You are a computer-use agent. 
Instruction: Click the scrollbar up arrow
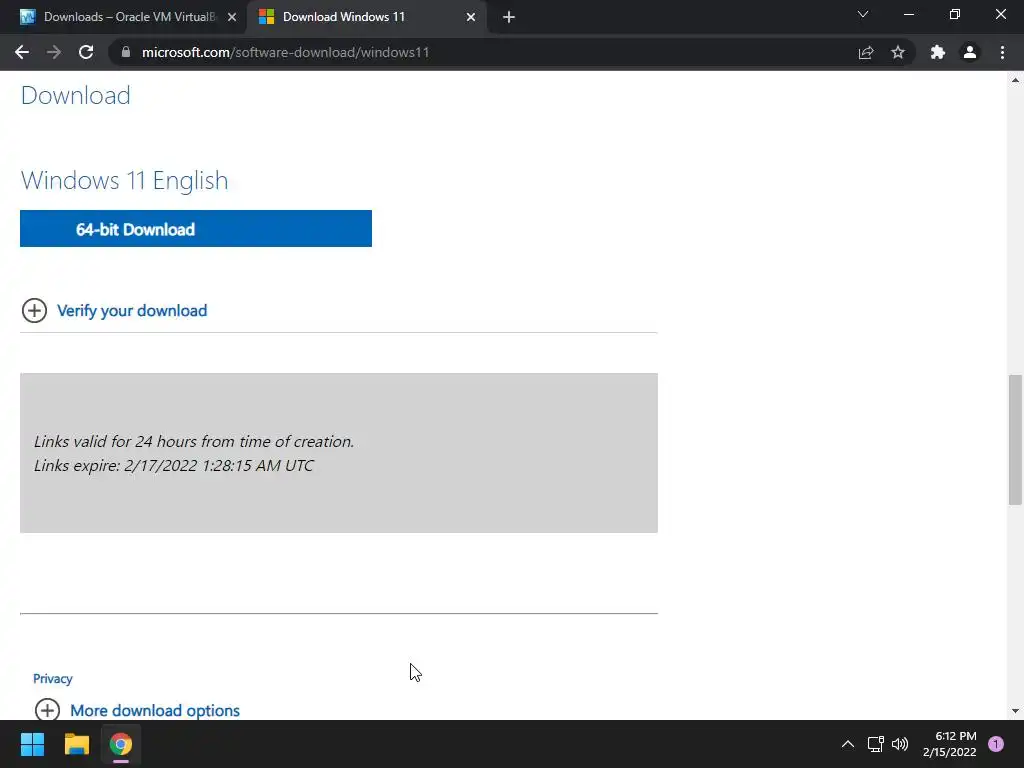tap(1015, 80)
